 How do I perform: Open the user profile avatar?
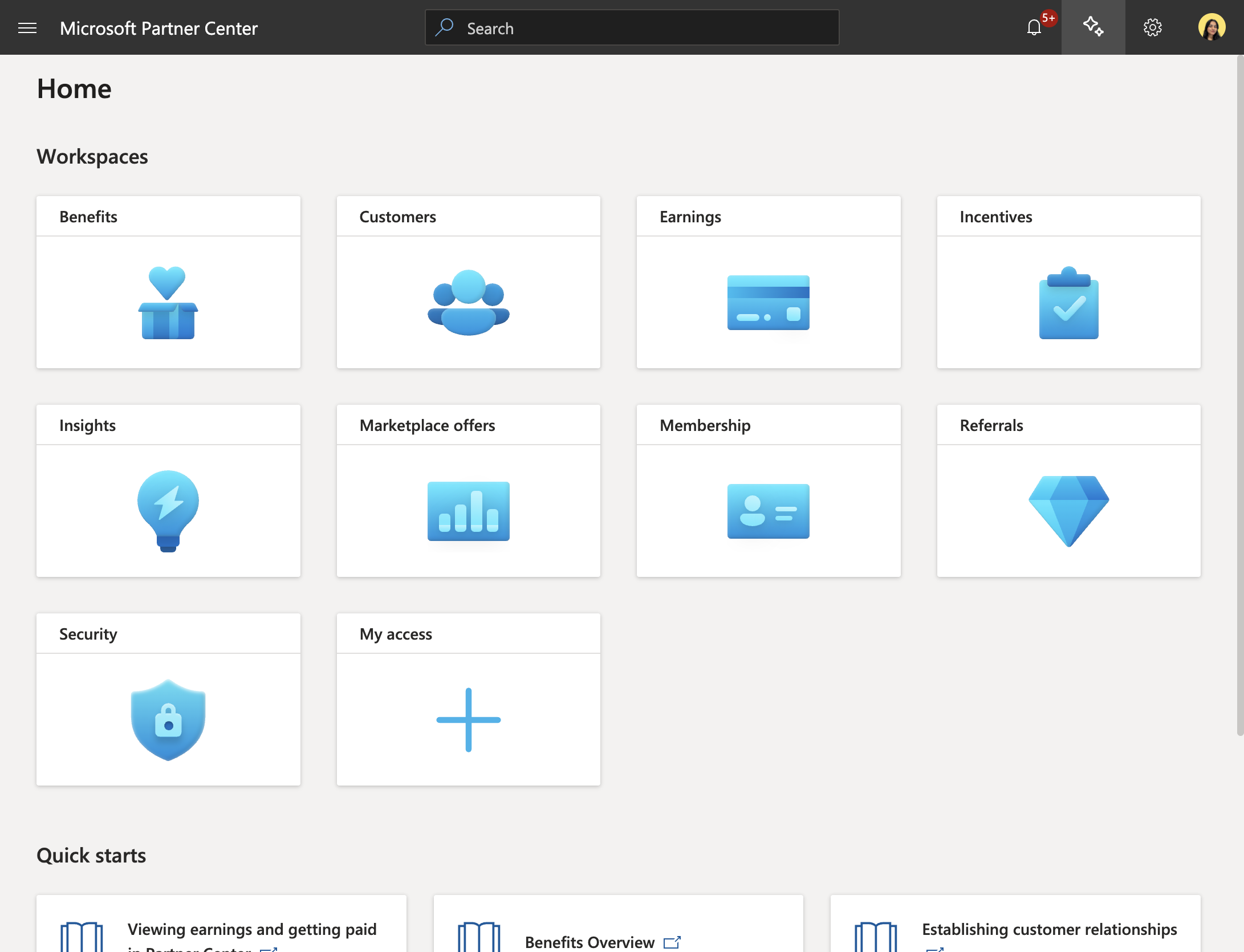tap(1212, 27)
